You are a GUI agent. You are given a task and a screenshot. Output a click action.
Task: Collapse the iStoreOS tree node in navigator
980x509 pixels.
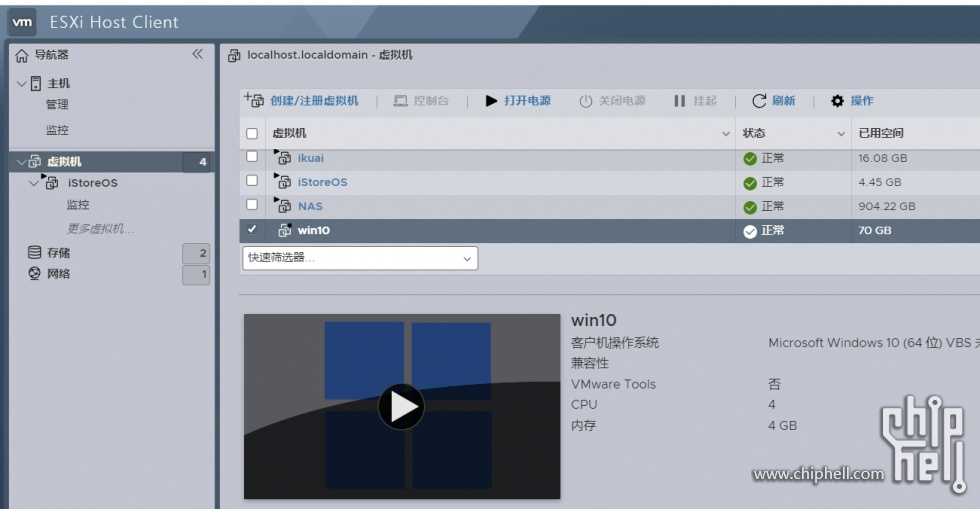34,183
